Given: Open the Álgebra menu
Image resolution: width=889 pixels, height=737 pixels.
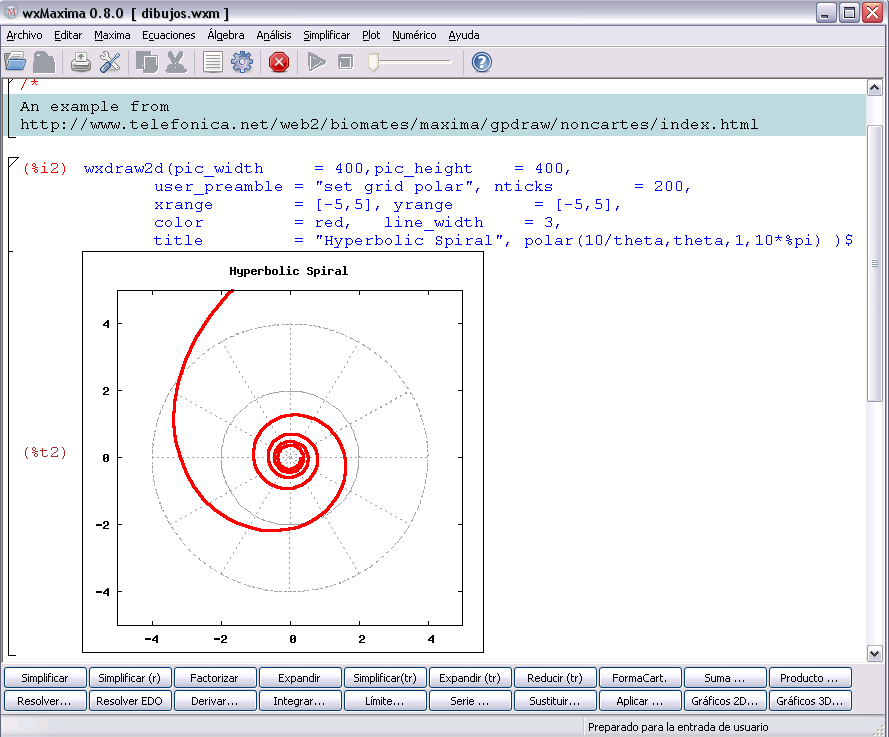Looking at the screenshot, I should [226, 35].
